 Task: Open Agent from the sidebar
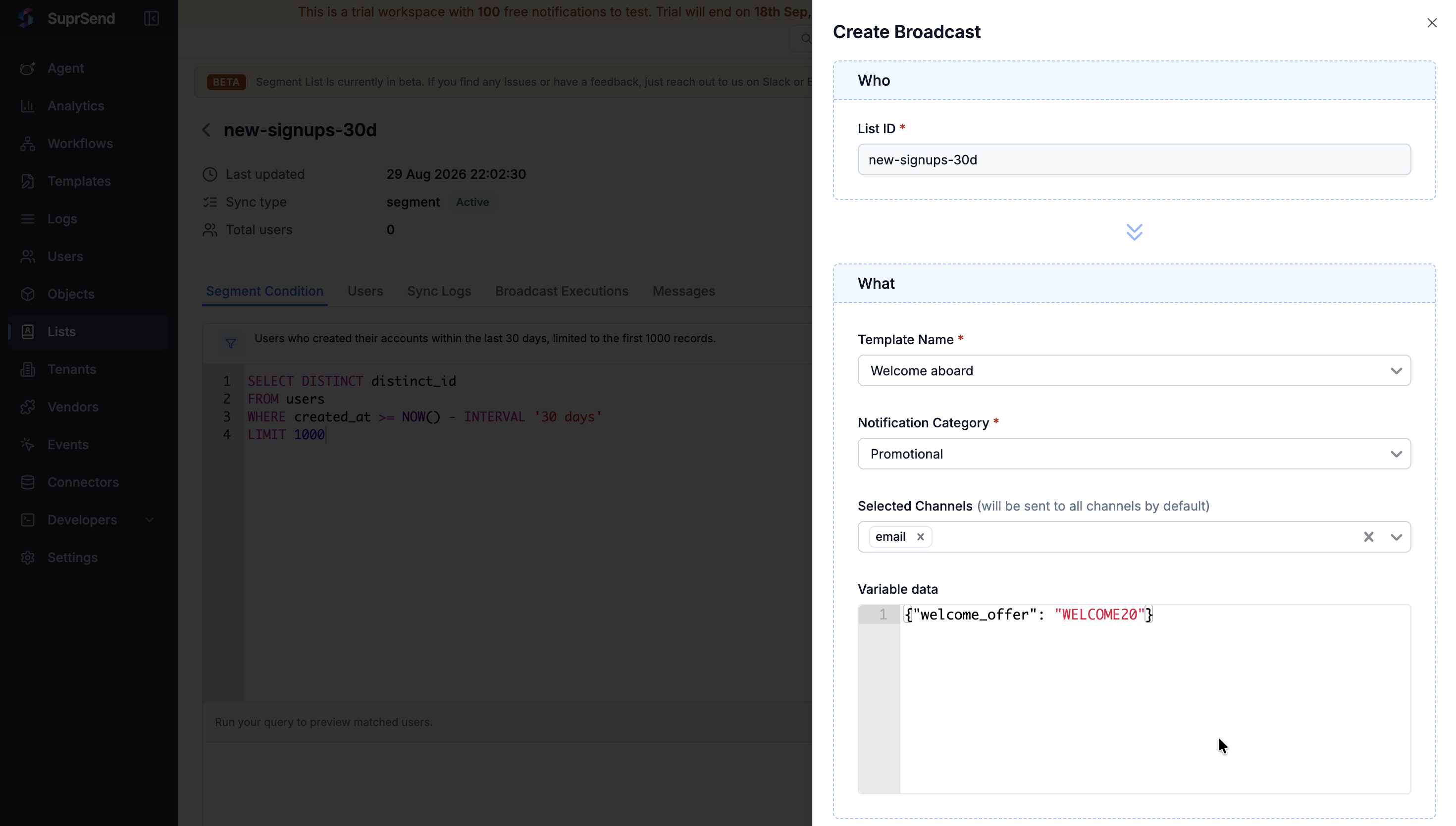tap(89, 68)
